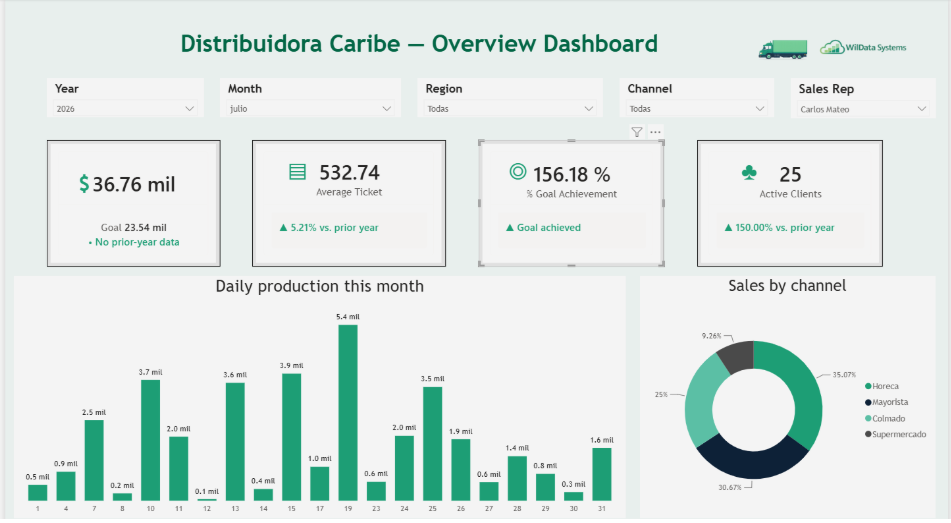Select the day 31 bar labeled 1.6 mil
951x523 pixels.
[x=602, y=474]
